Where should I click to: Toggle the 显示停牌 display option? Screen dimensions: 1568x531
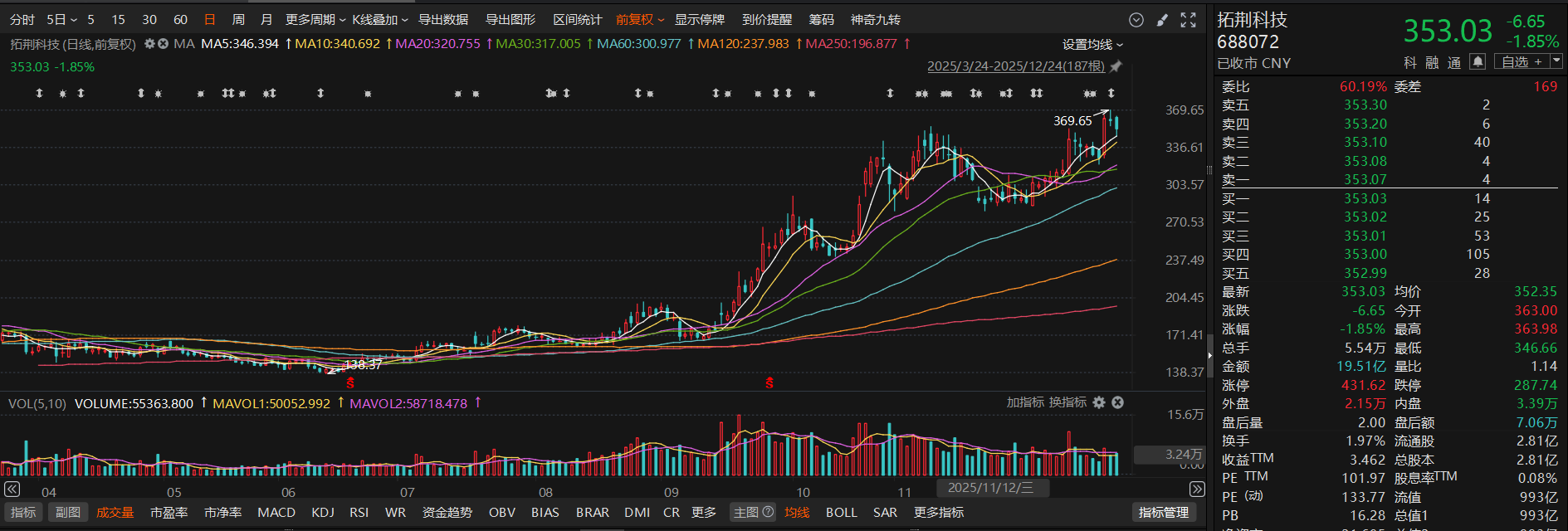click(699, 19)
